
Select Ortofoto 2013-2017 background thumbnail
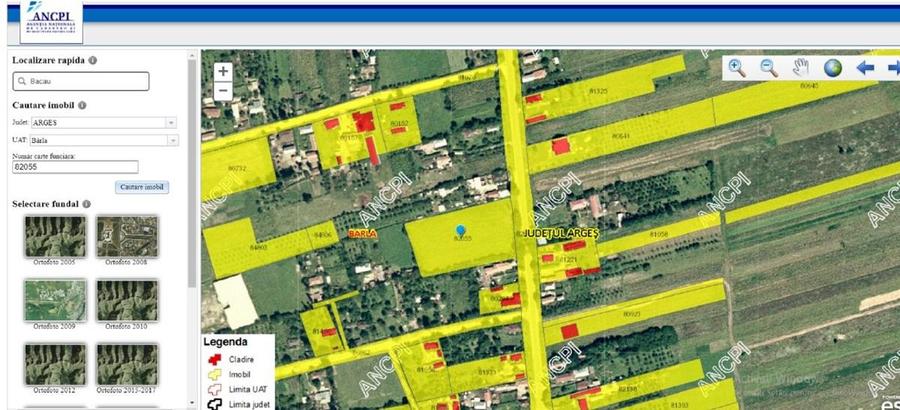coord(126,365)
